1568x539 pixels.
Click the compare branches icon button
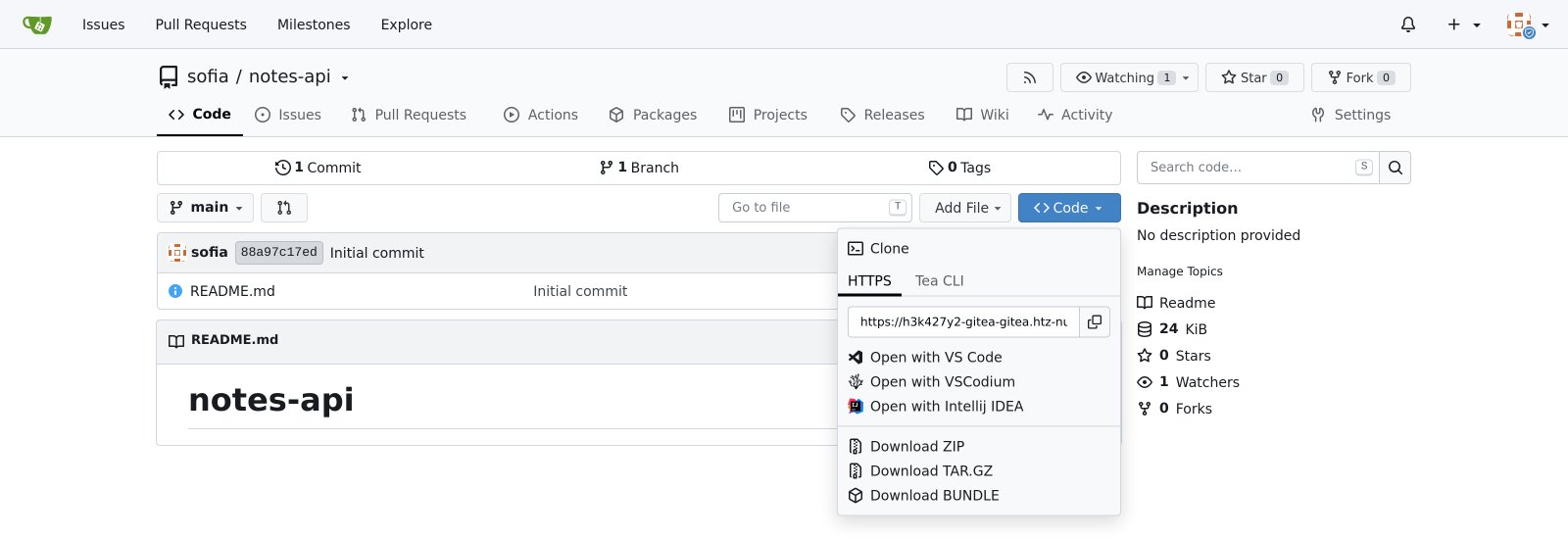[284, 208]
